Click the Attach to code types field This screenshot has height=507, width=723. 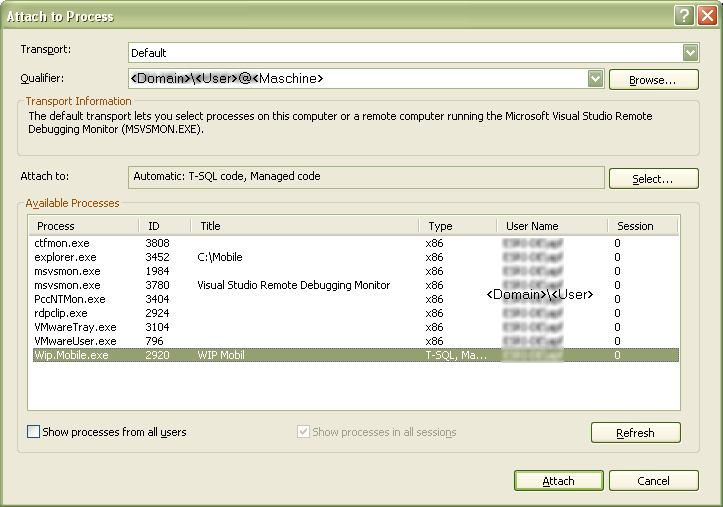click(366, 177)
